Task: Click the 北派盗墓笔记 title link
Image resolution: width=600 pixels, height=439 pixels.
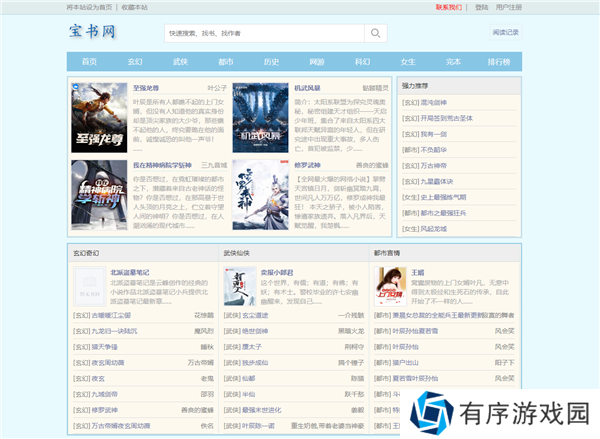Action: point(130,273)
